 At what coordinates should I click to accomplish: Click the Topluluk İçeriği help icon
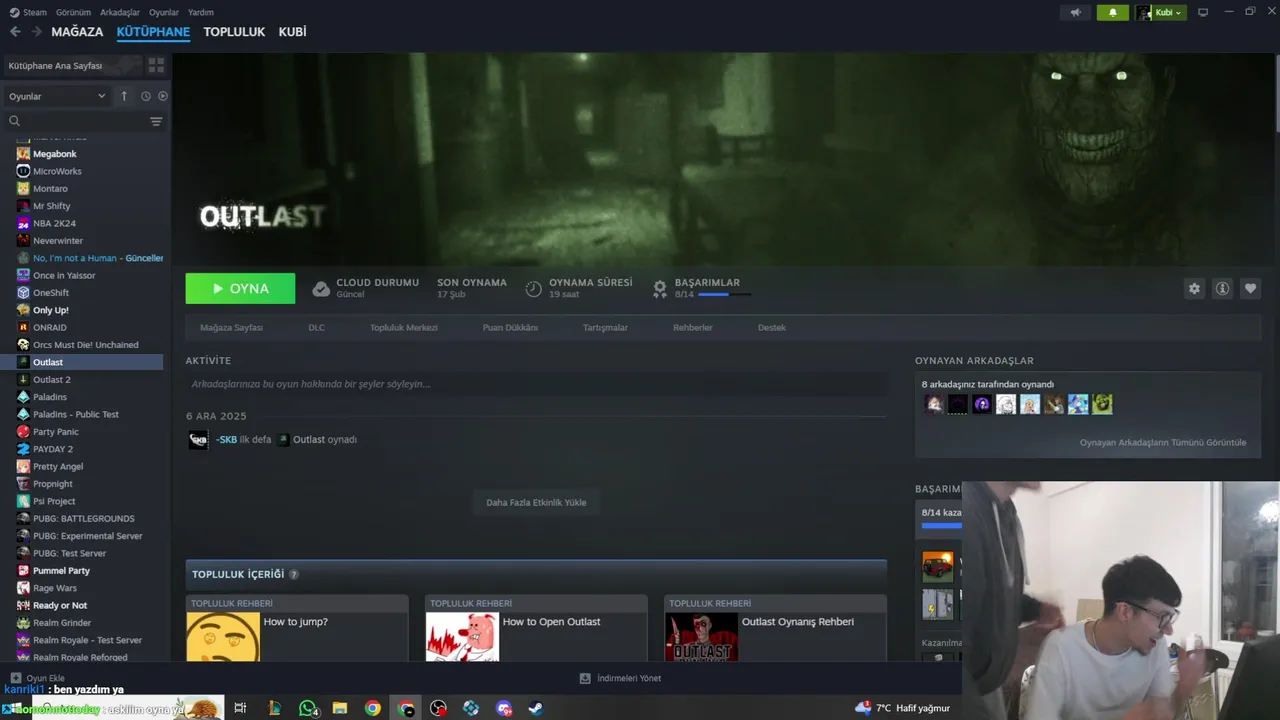(294, 575)
